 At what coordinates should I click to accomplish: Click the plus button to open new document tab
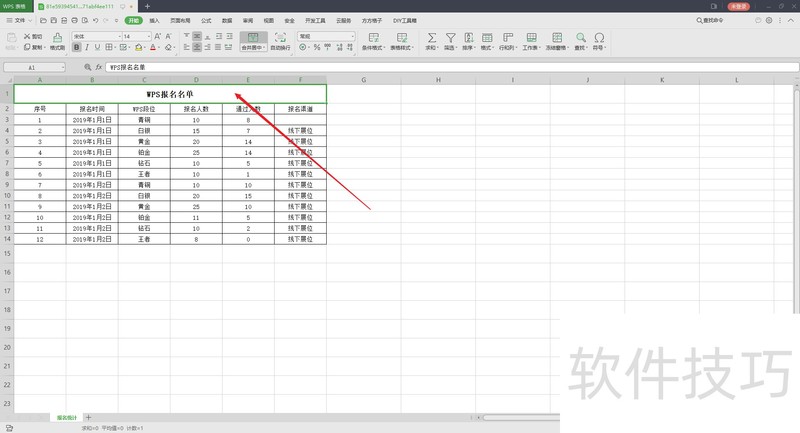pyautogui.click(x=147, y=6)
